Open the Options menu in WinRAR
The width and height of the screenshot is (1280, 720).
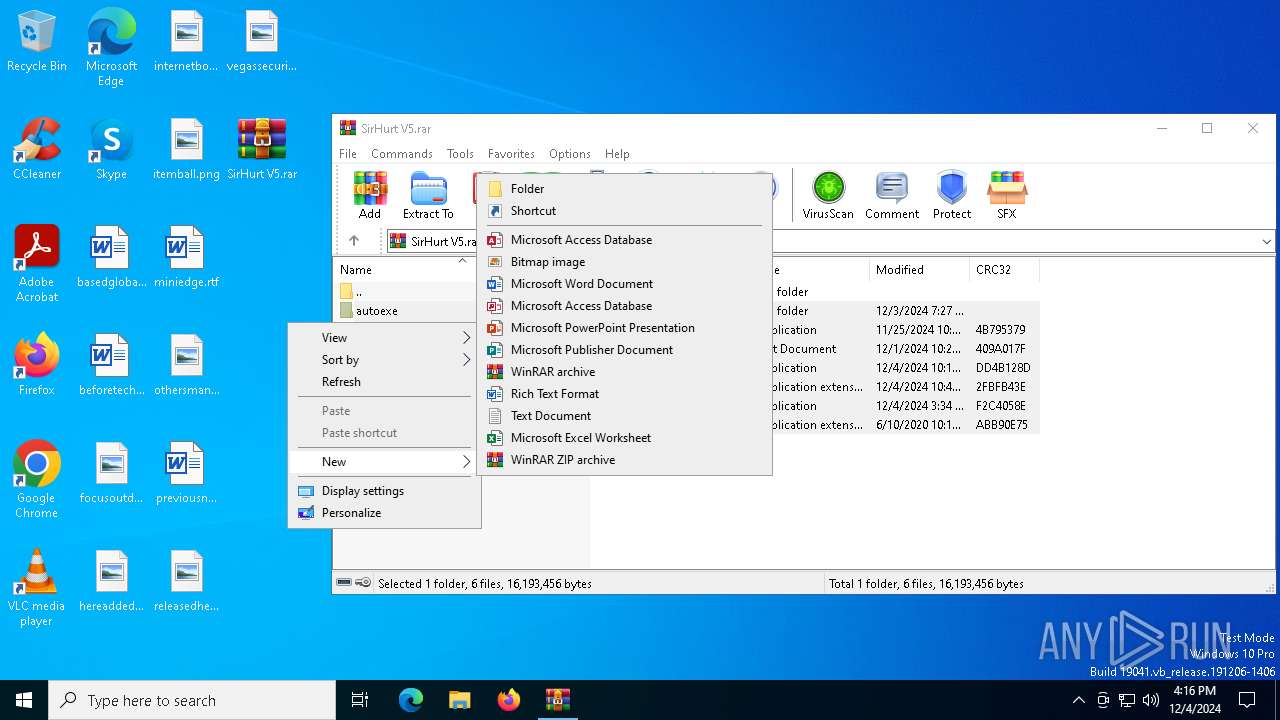coord(570,154)
